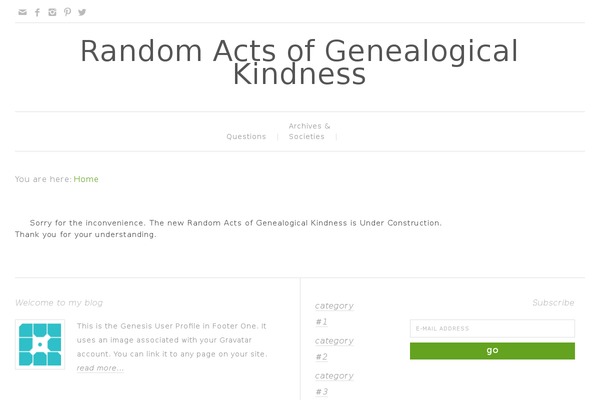Viewport: 600px width, 400px height.
Task: Open the category #2 link
Action: [334, 349]
